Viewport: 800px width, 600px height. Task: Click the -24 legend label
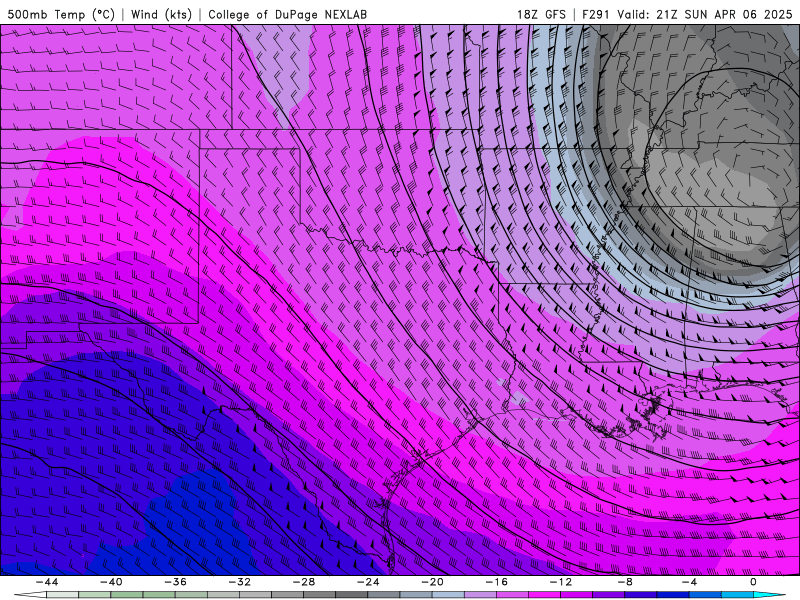pyautogui.click(x=368, y=582)
